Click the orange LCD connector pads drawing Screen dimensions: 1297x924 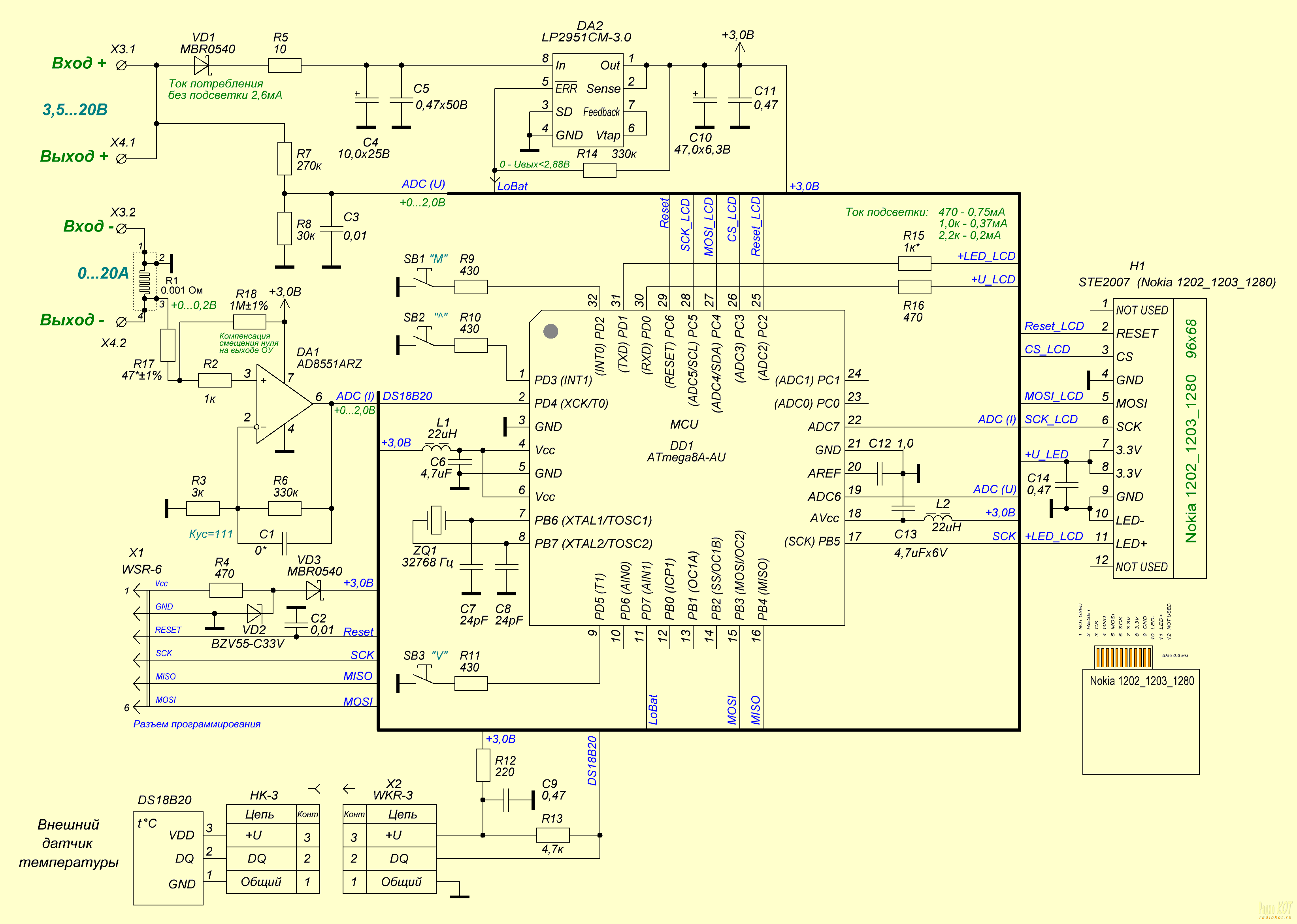coord(1123,657)
